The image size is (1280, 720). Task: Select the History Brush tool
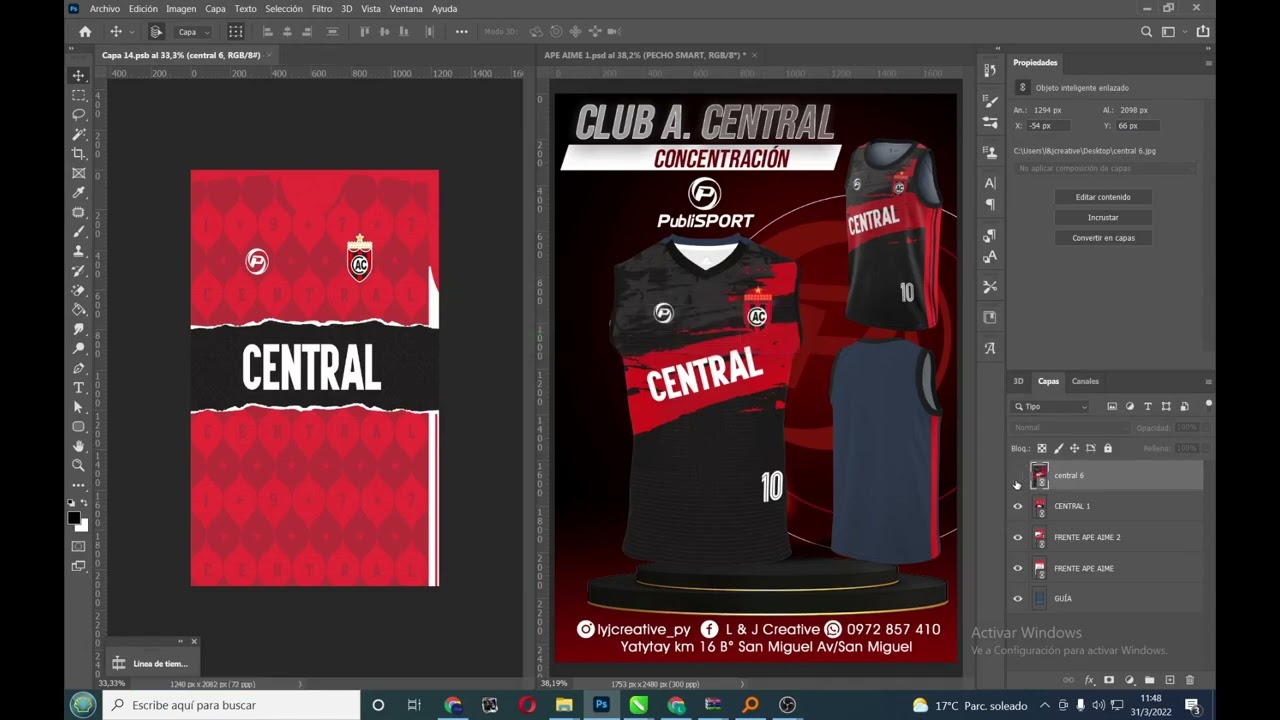pos(78,271)
